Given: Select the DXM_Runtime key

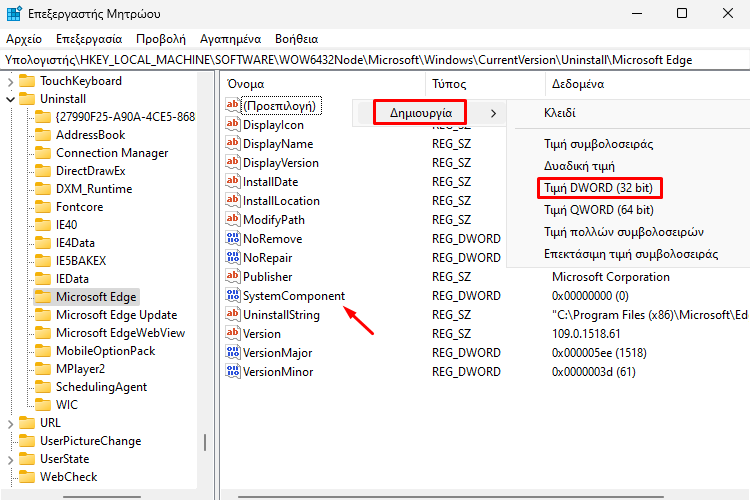Looking at the screenshot, I should [x=94, y=189].
